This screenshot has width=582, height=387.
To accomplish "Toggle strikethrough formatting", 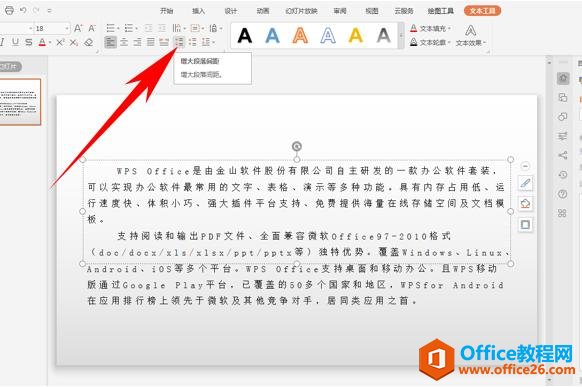I will (x=29, y=42).
